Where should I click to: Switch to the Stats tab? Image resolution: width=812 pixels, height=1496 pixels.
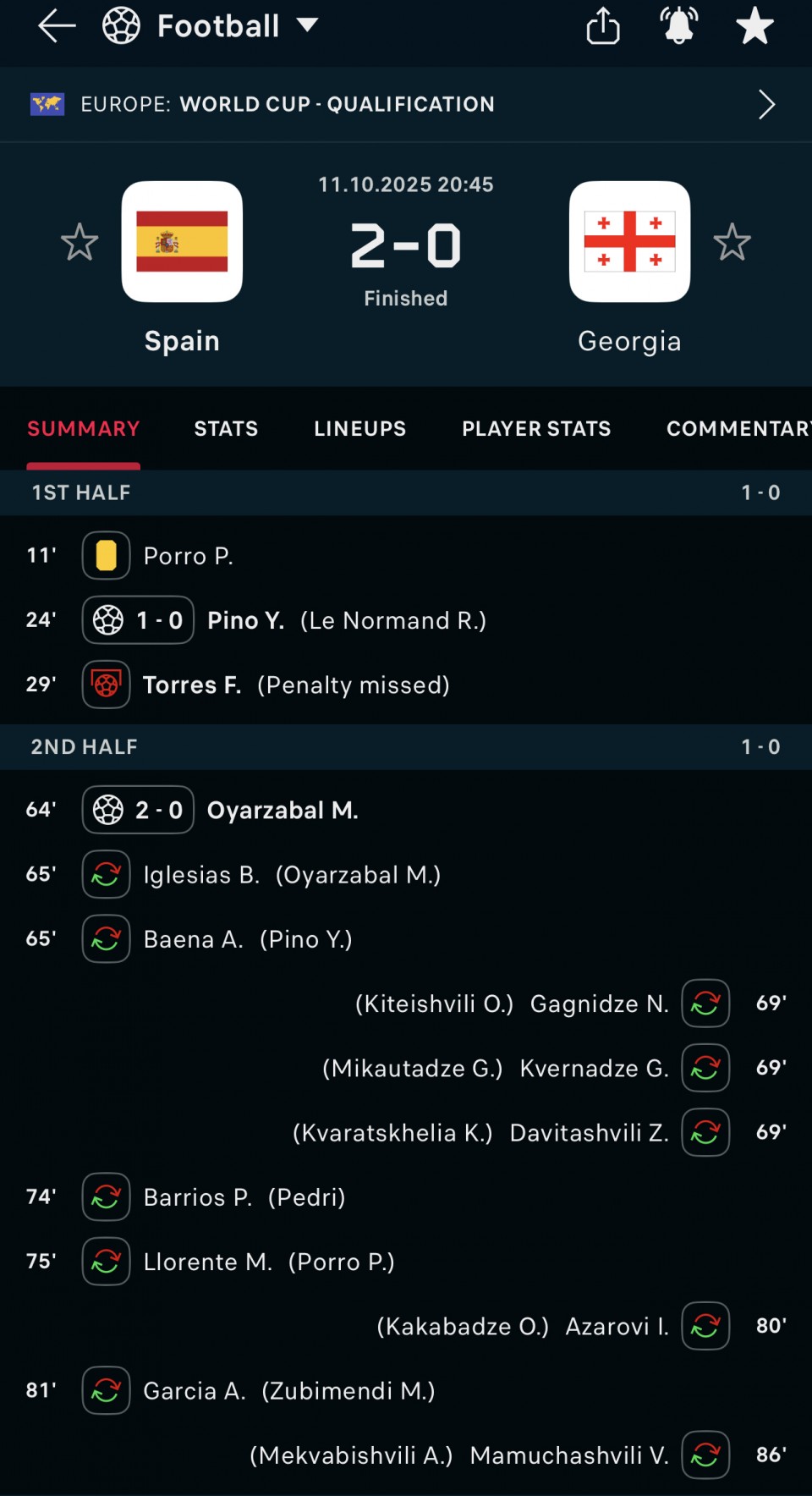point(226,429)
